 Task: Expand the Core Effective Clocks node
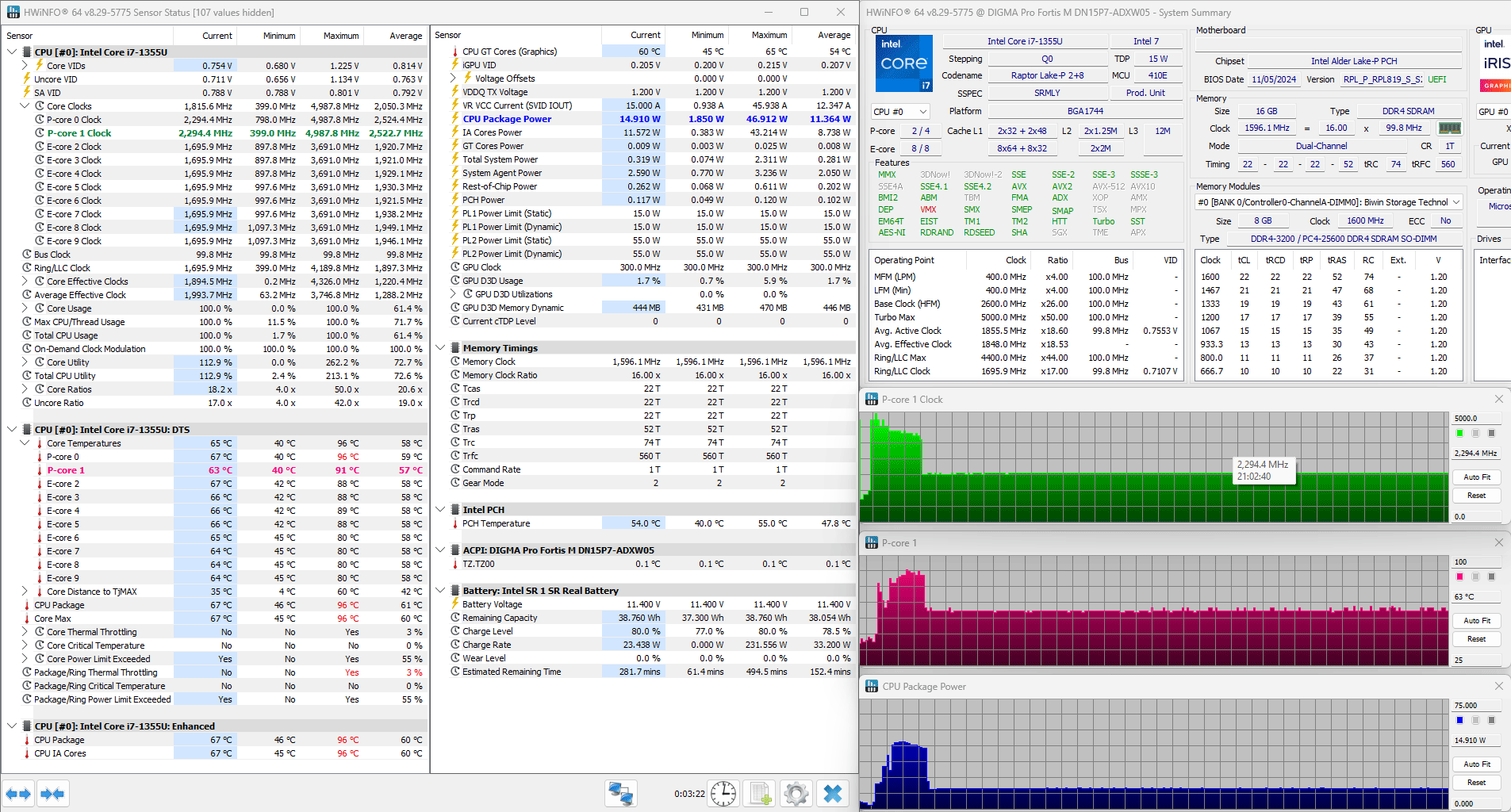click(x=25, y=282)
